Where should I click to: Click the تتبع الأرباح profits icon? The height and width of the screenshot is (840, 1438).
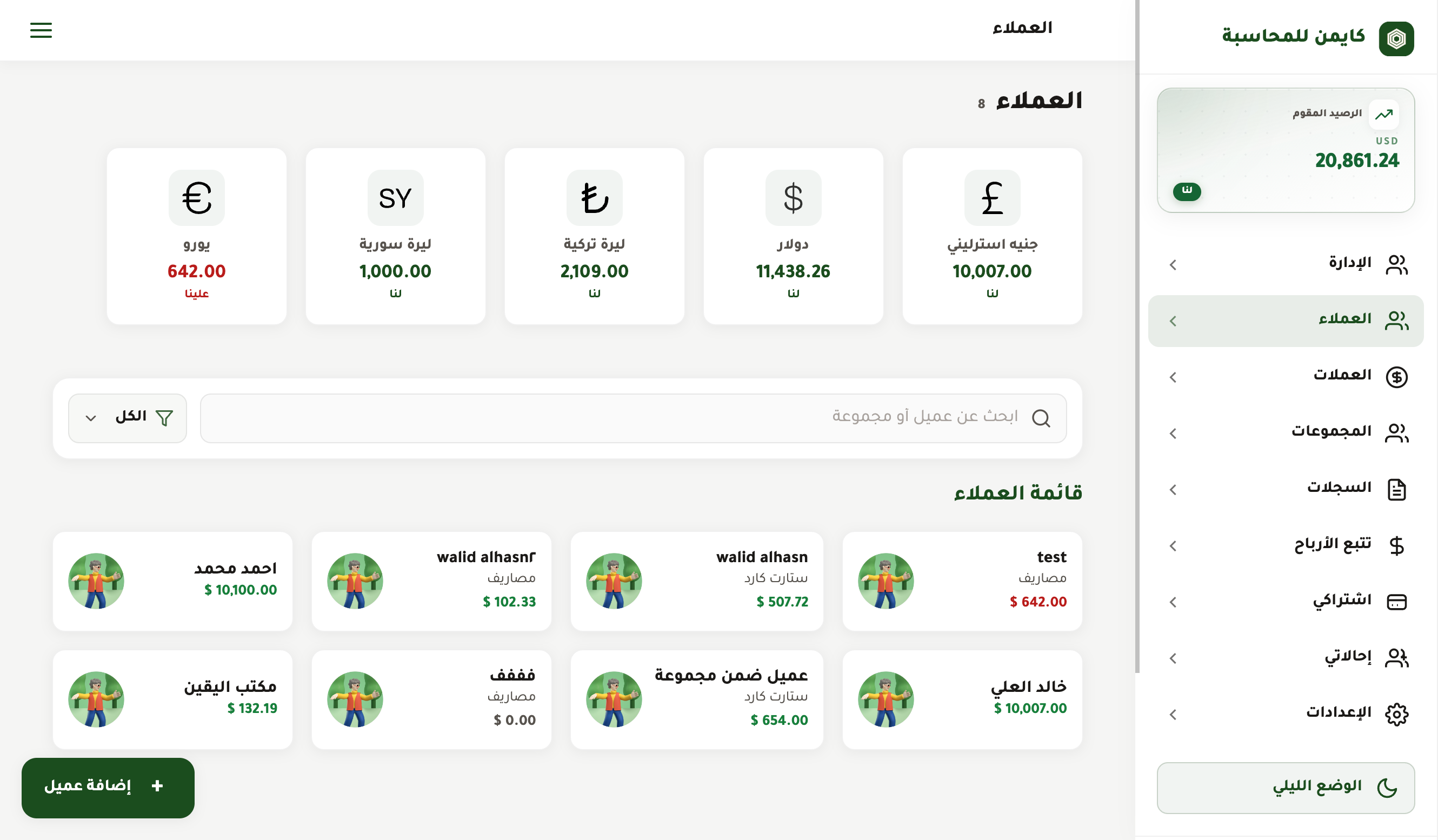point(1397,544)
